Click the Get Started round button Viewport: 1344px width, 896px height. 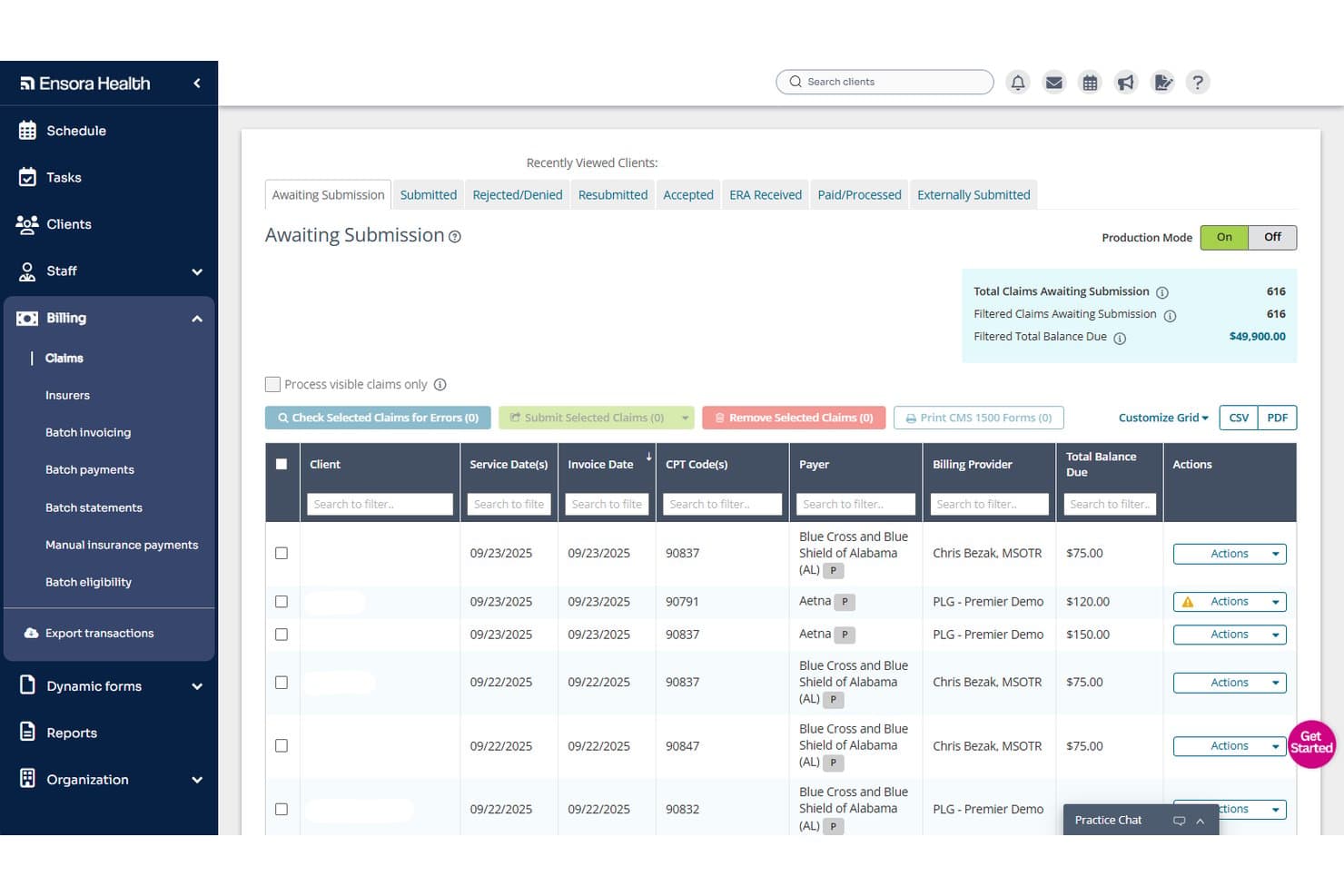[x=1311, y=743]
